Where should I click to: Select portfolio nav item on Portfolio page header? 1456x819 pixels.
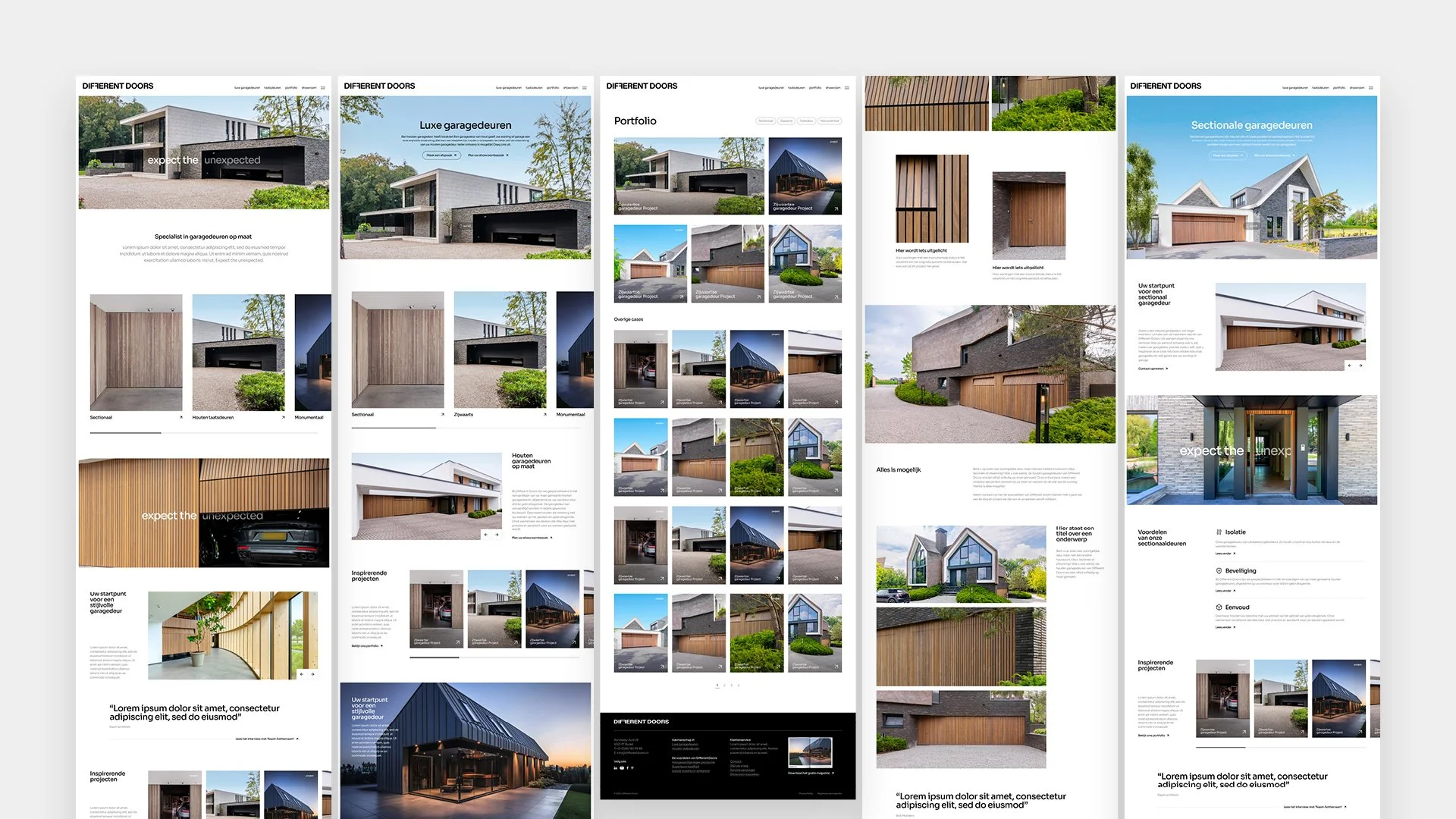[815, 88]
